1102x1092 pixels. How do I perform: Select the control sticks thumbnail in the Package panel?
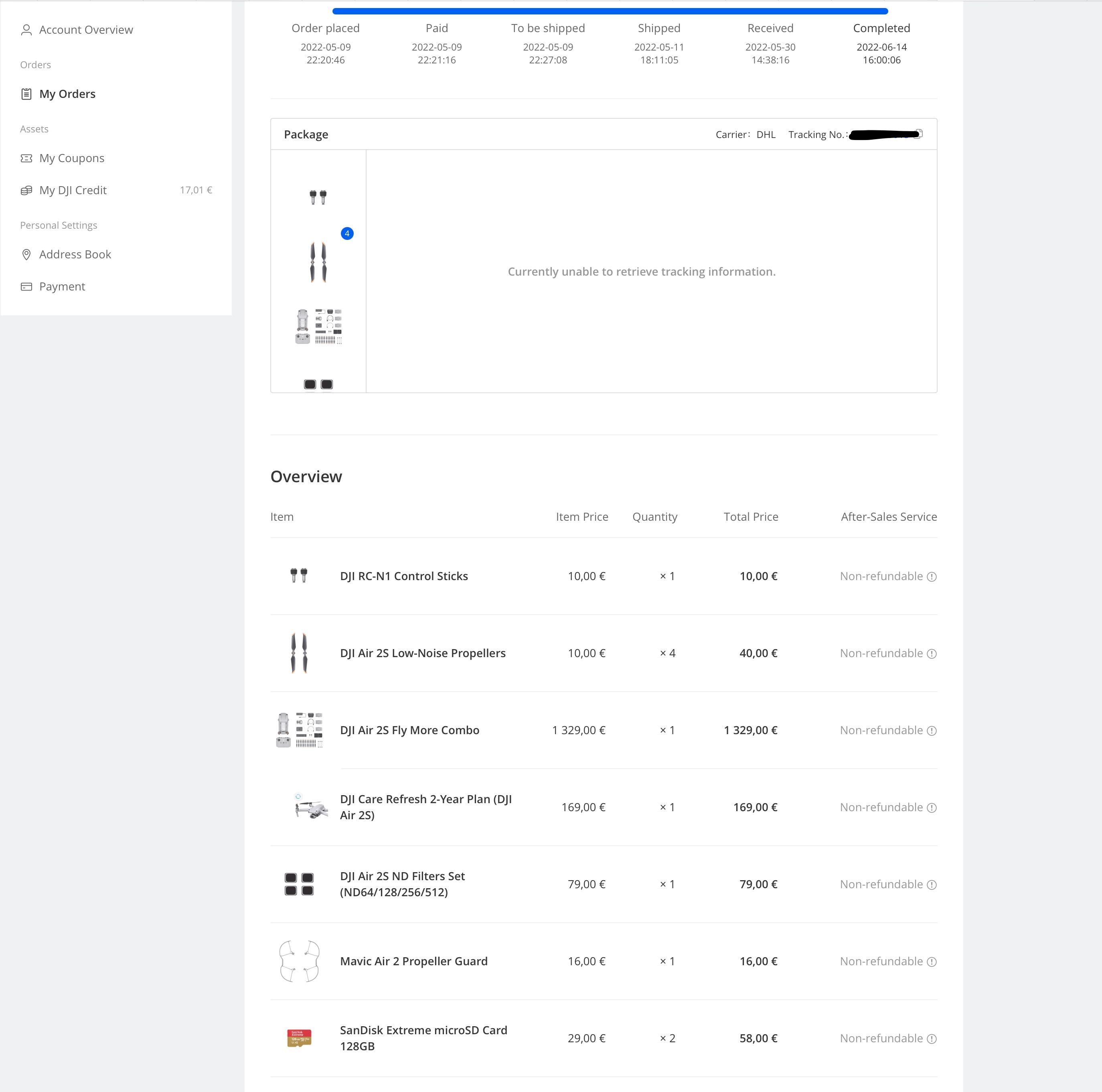point(318,197)
